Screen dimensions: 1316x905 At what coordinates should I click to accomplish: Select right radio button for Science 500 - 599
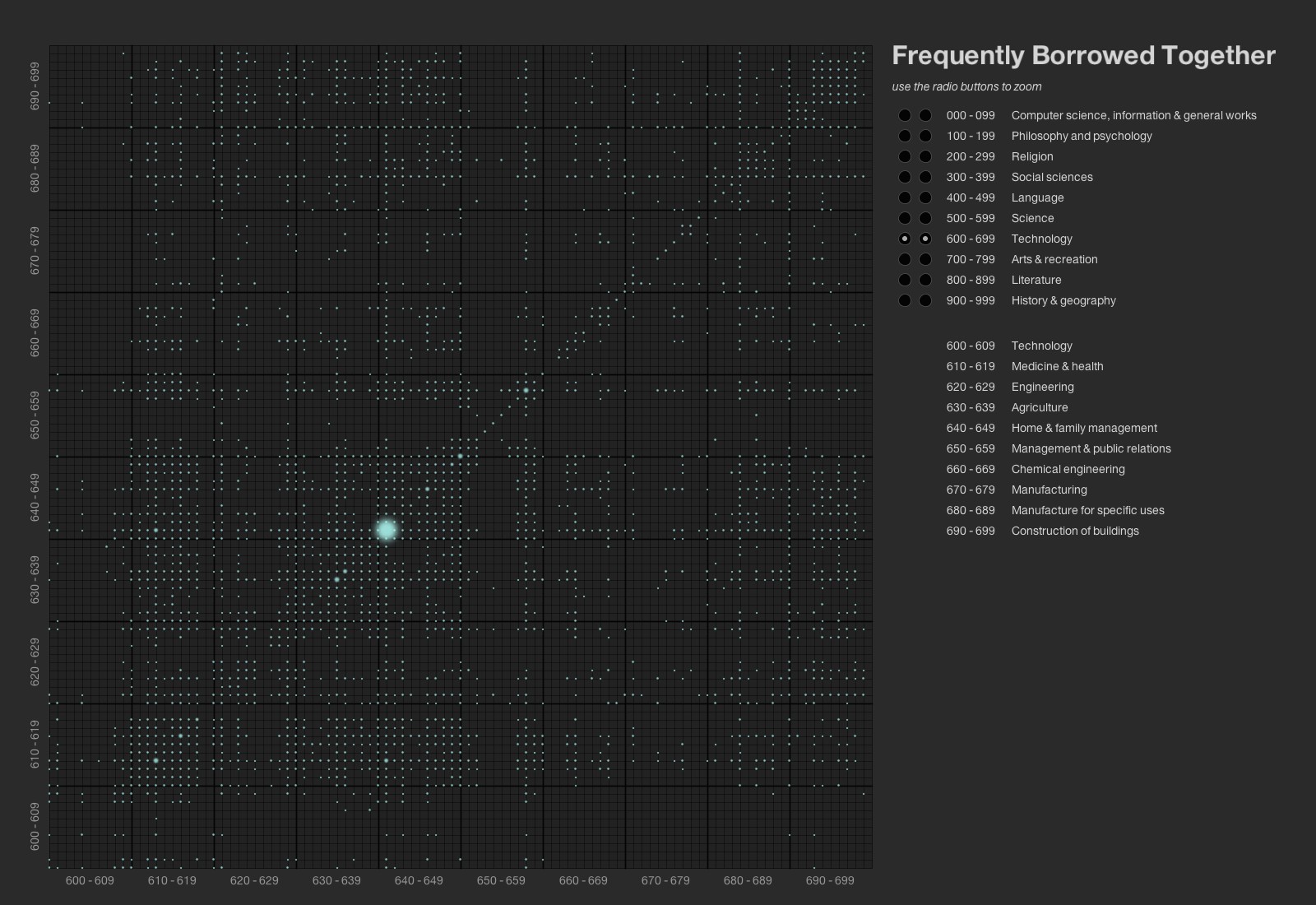point(925,218)
